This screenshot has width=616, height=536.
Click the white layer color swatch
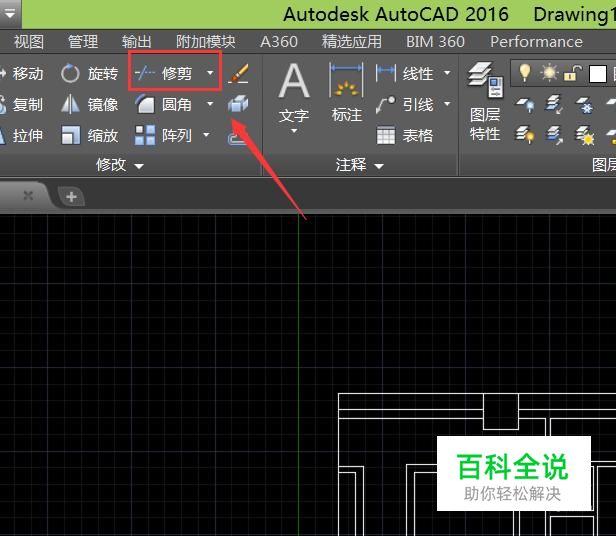tap(598, 73)
